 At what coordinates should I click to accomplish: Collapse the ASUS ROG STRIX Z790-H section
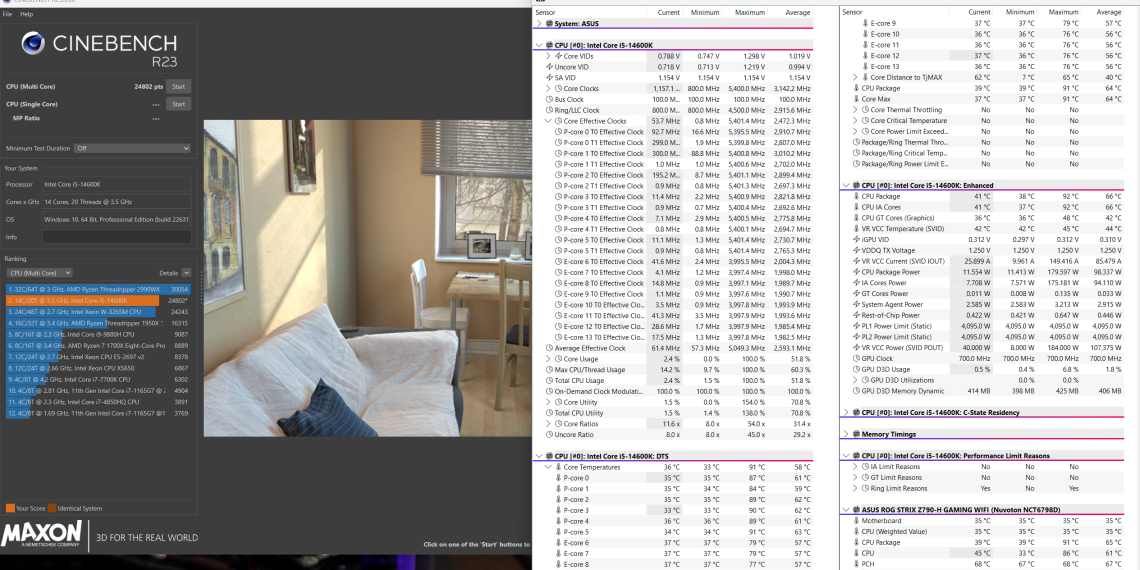click(846, 510)
